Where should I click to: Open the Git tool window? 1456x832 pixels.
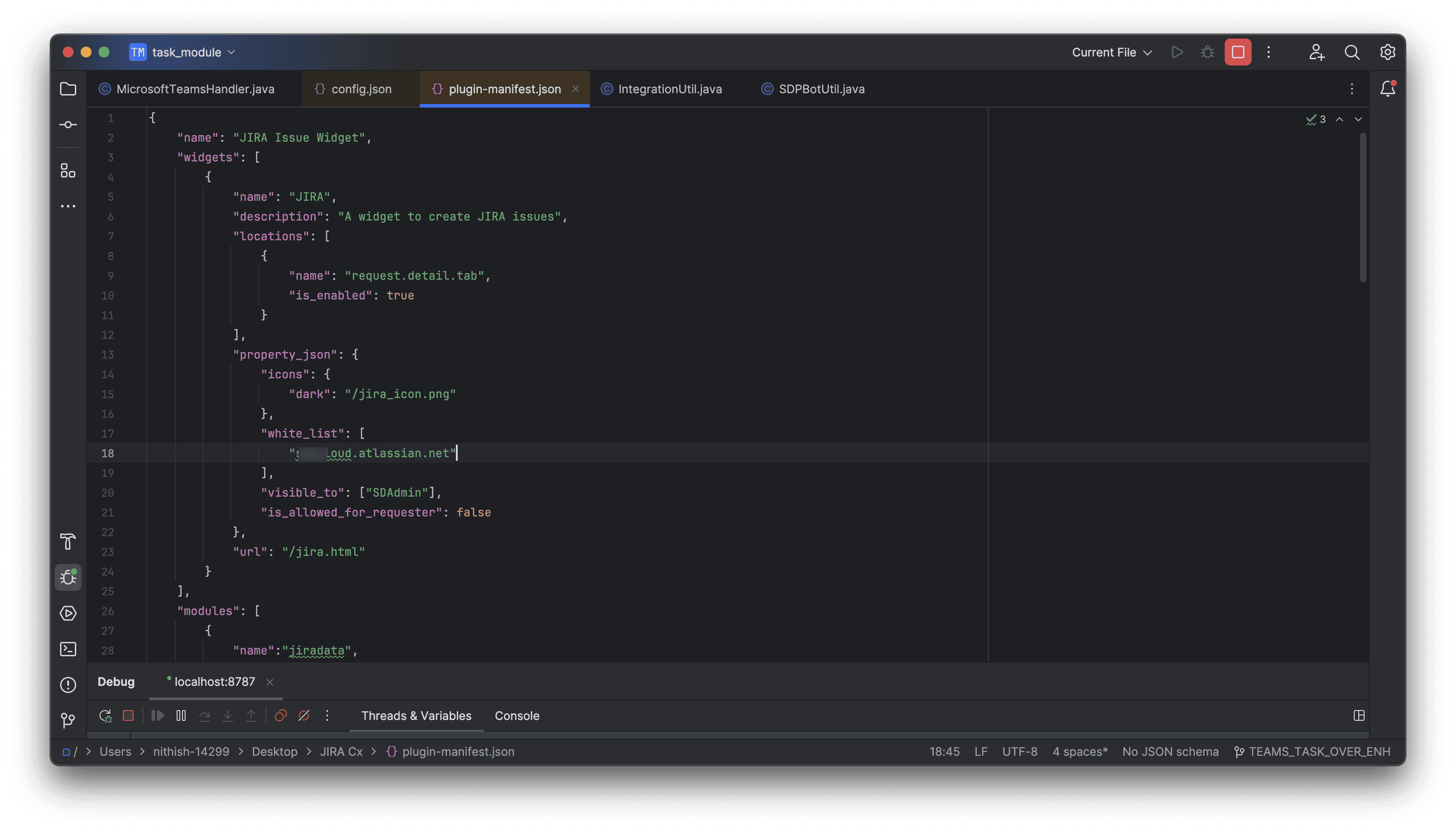coord(68,720)
